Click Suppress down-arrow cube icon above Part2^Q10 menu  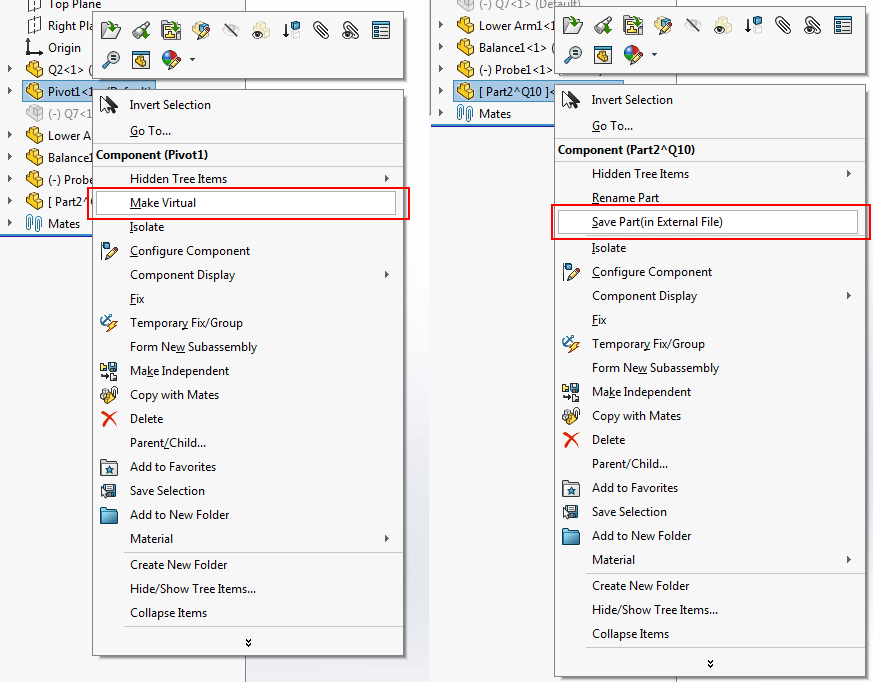coord(753,25)
